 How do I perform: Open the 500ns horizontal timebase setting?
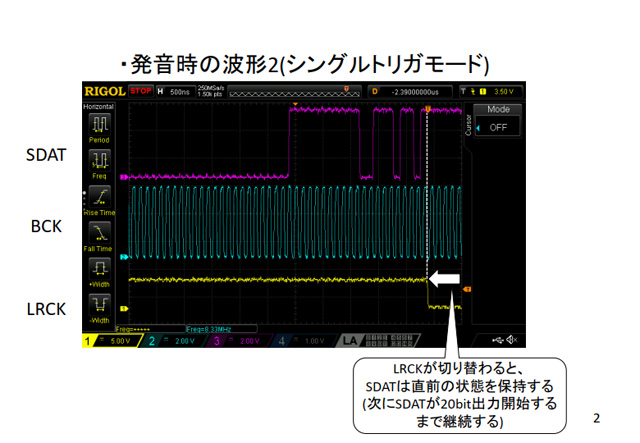coord(176,93)
